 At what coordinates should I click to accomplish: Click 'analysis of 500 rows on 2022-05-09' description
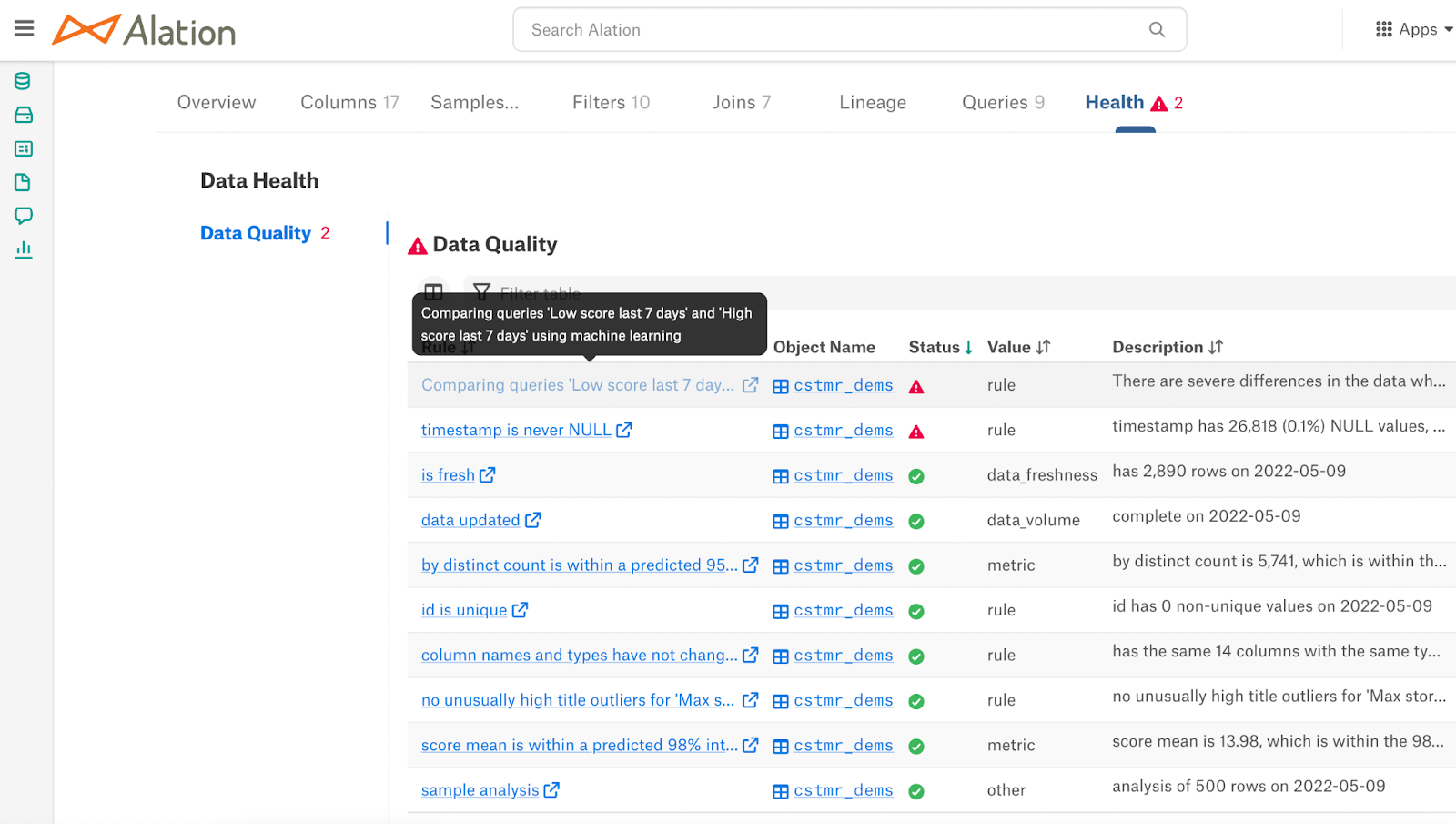pos(1249,786)
